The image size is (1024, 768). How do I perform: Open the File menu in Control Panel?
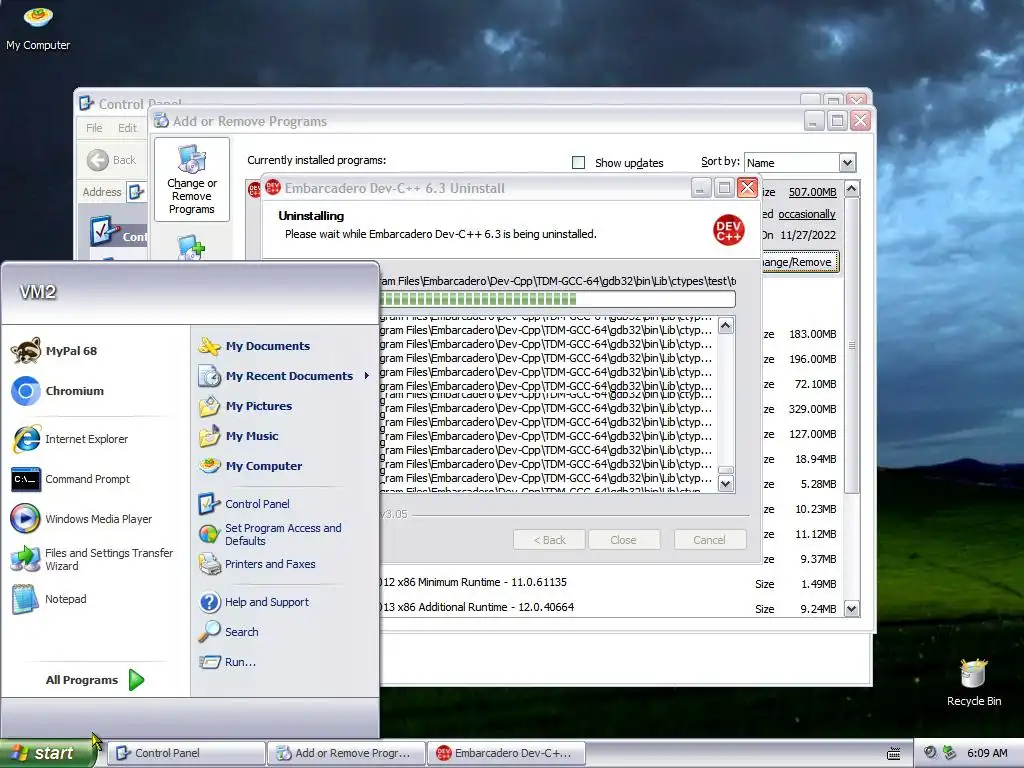tap(94, 128)
